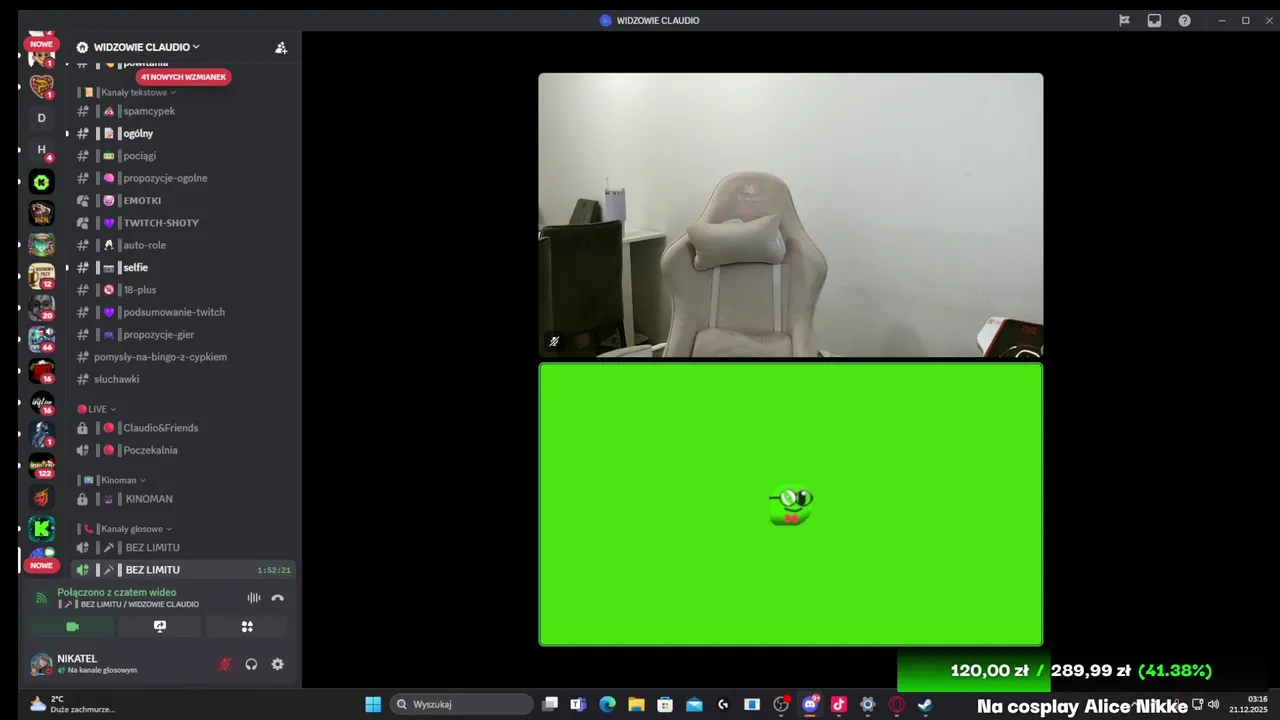Image resolution: width=1280 pixels, height=720 pixels.
Task: Open the Activities launcher button
Action: [x=247, y=627]
